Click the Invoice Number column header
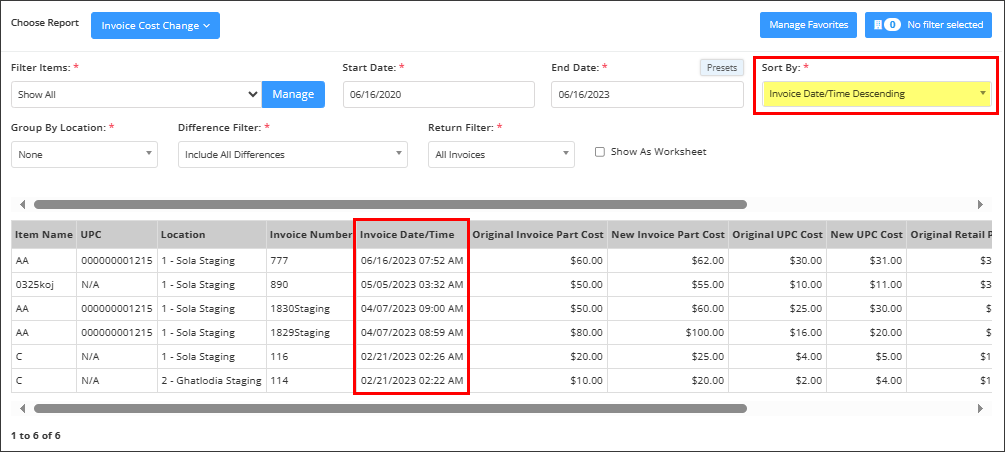 (x=310, y=235)
